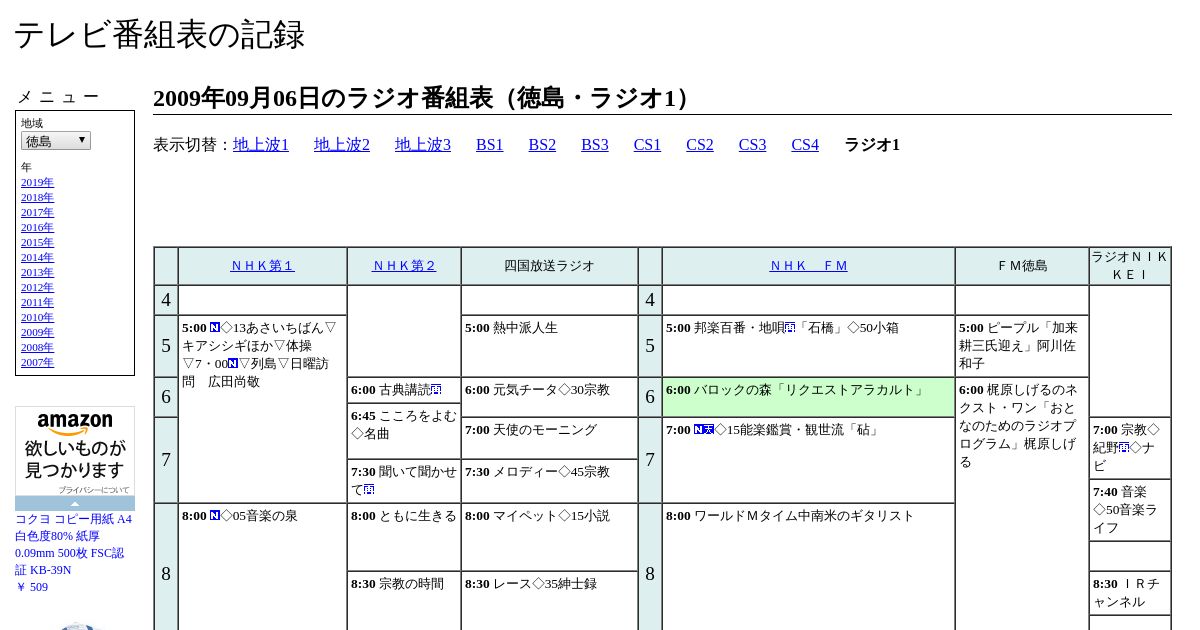
Task: View the CS2 program table
Action: coord(700,145)
